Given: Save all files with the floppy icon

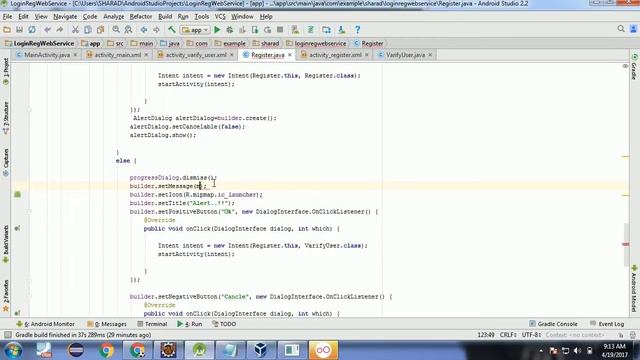Looking at the screenshot, I should [19, 29].
